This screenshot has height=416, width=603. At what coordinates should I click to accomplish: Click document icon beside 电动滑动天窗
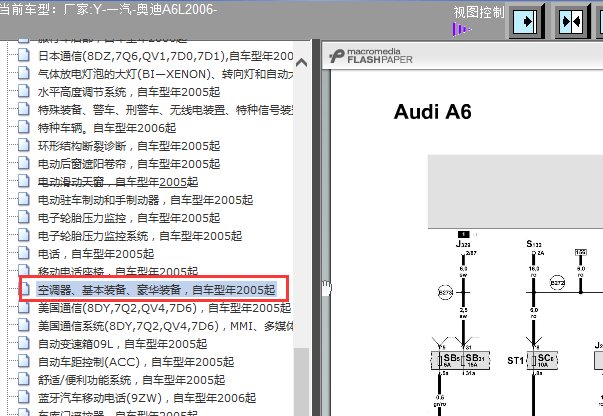click(23, 181)
